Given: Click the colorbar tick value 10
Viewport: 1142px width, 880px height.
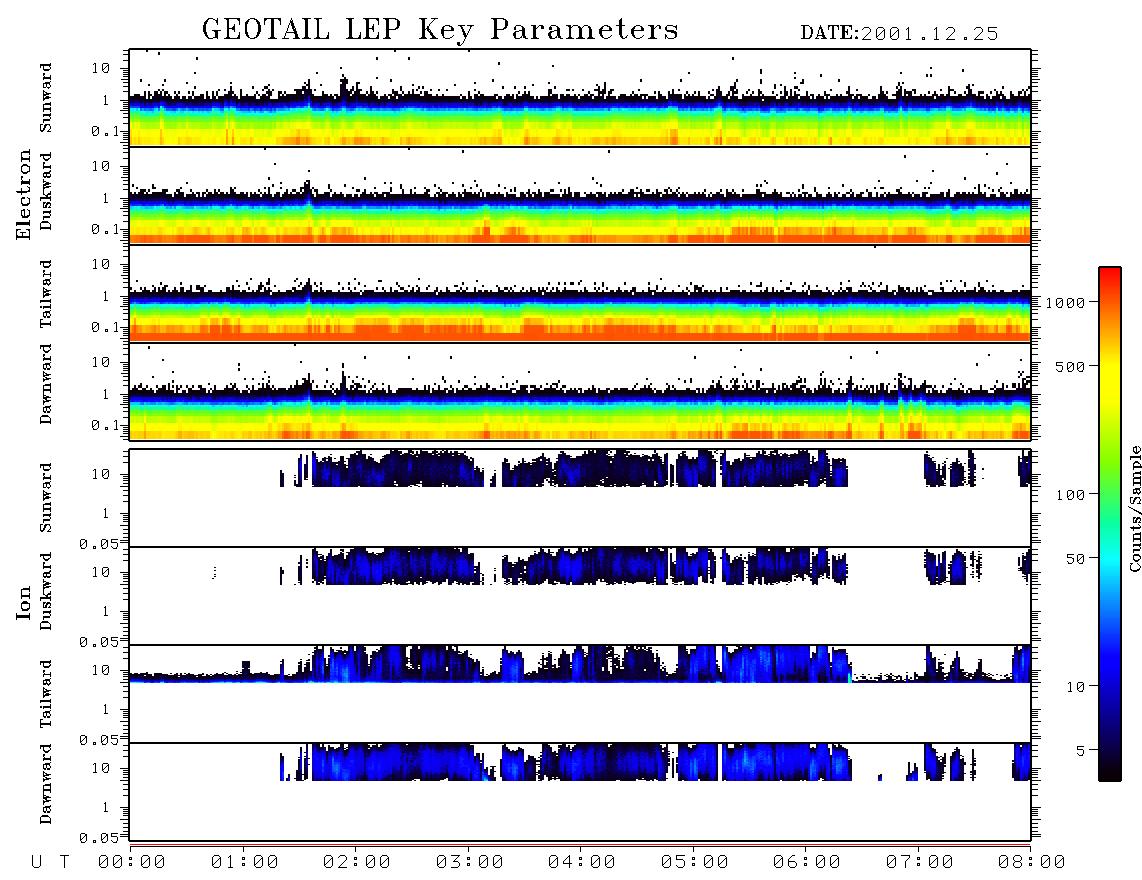Looking at the screenshot, I should [x=1076, y=687].
